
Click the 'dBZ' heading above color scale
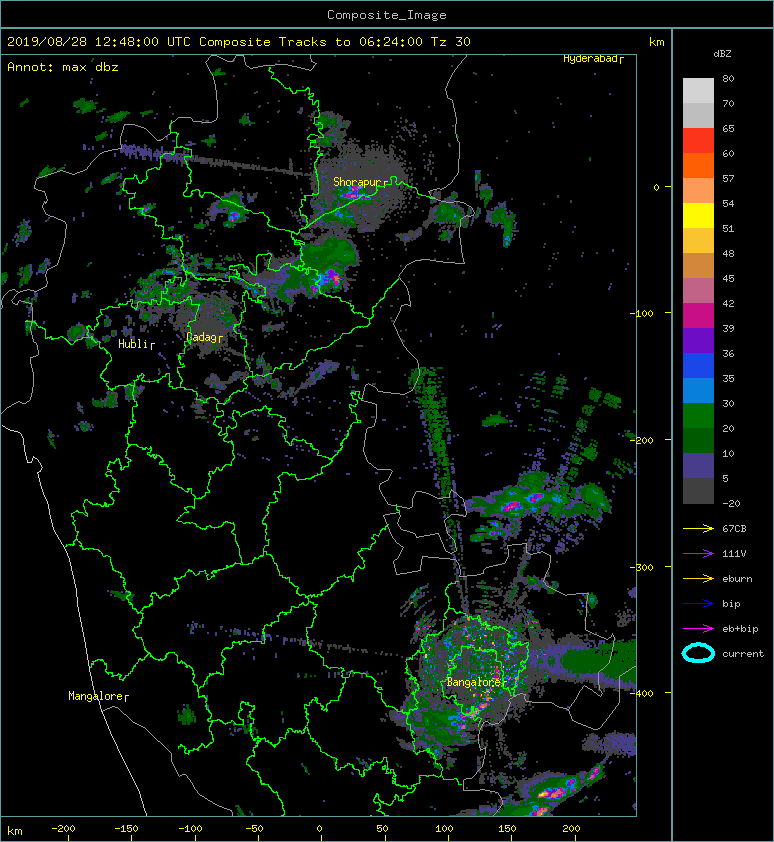pyautogui.click(x=722, y=54)
